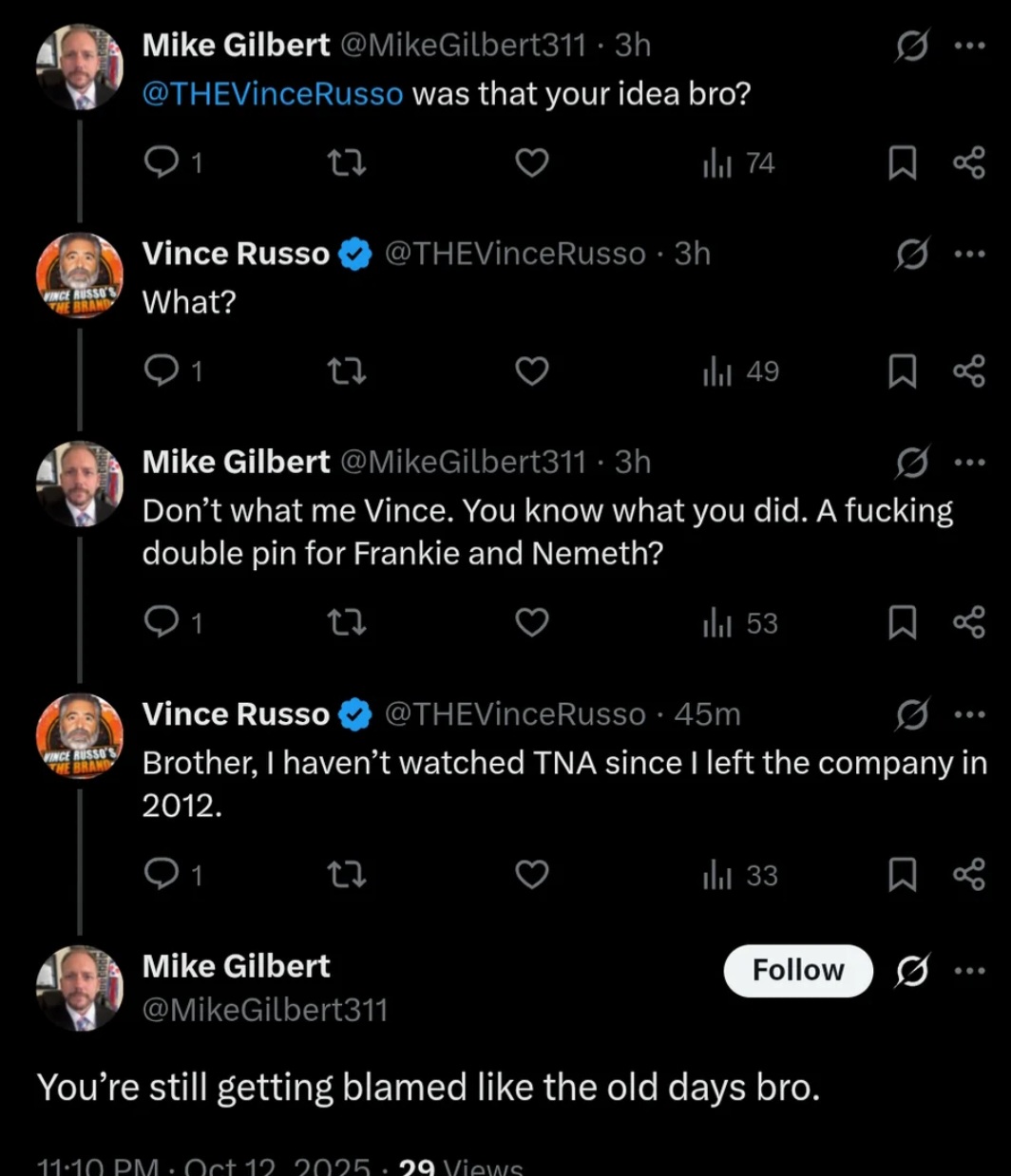This screenshot has width=1011, height=1176.
Task: Reply to the Brother TNA 2012 tweet
Action: (x=161, y=875)
